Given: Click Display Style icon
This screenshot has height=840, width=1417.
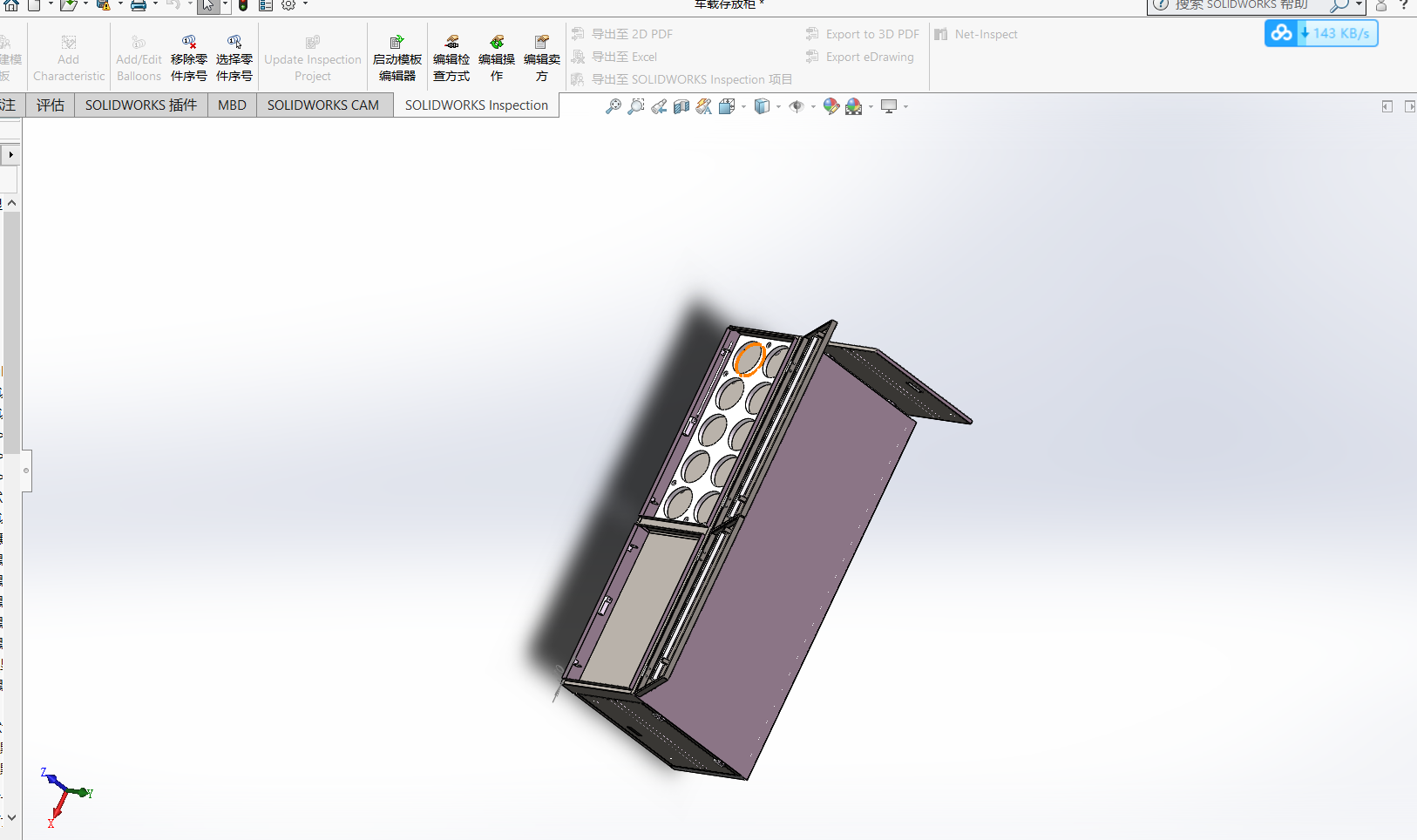Looking at the screenshot, I should 762,106.
